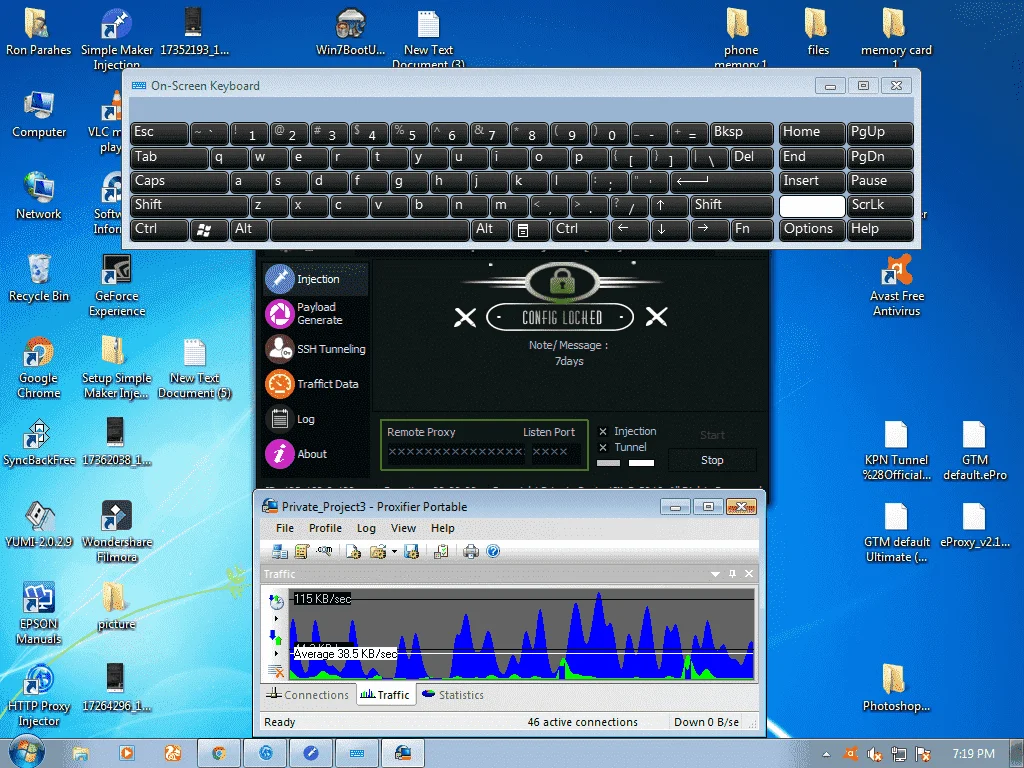Screen dimensions: 1024x768
Task: Select Avast Free Antivirus desktop icon
Action: [x=896, y=286]
